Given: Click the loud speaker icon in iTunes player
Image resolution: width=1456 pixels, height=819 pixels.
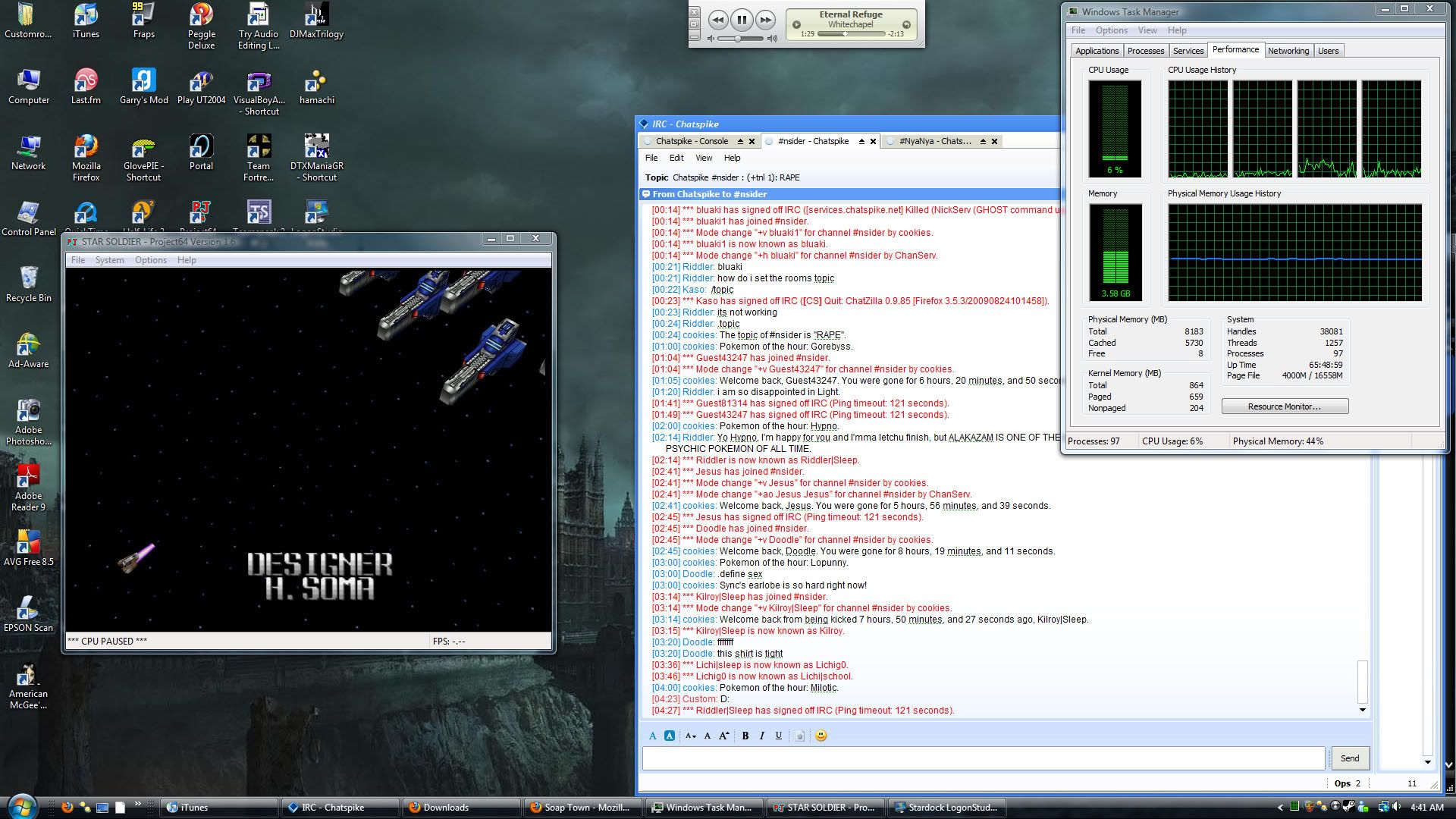Looking at the screenshot, I should pyautogui.click(x=772, y=38).
